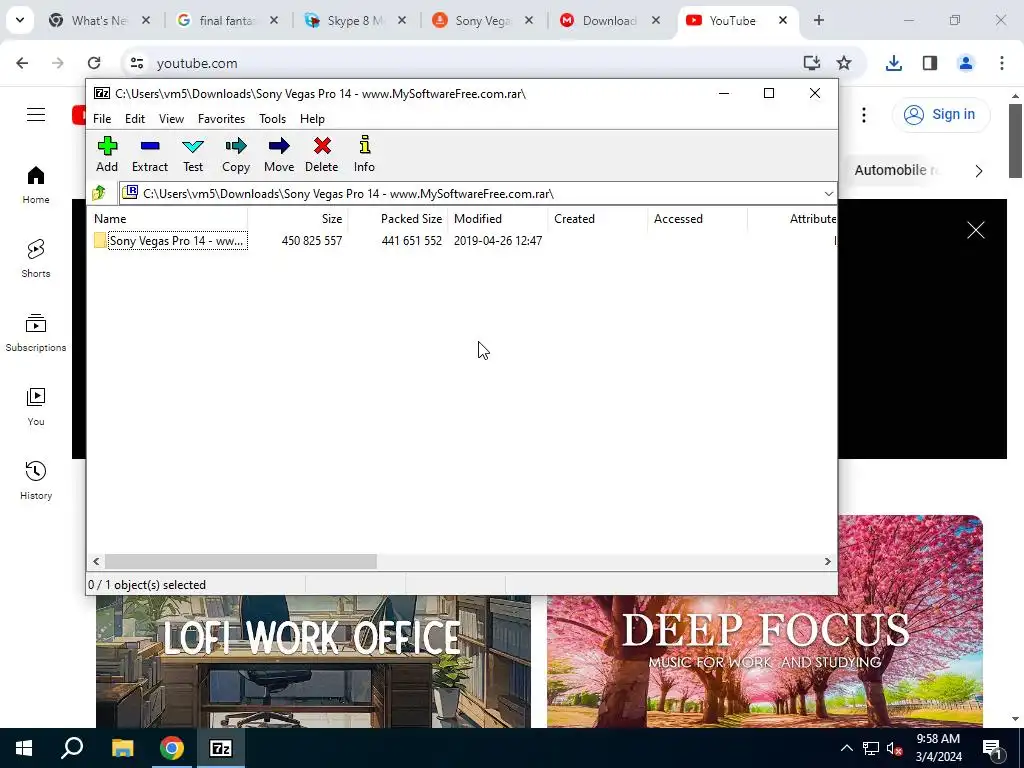This screenshot has height=768, width=1024.
Task: Open History in YouTube sidebar
Action: (x=36, y=481)
